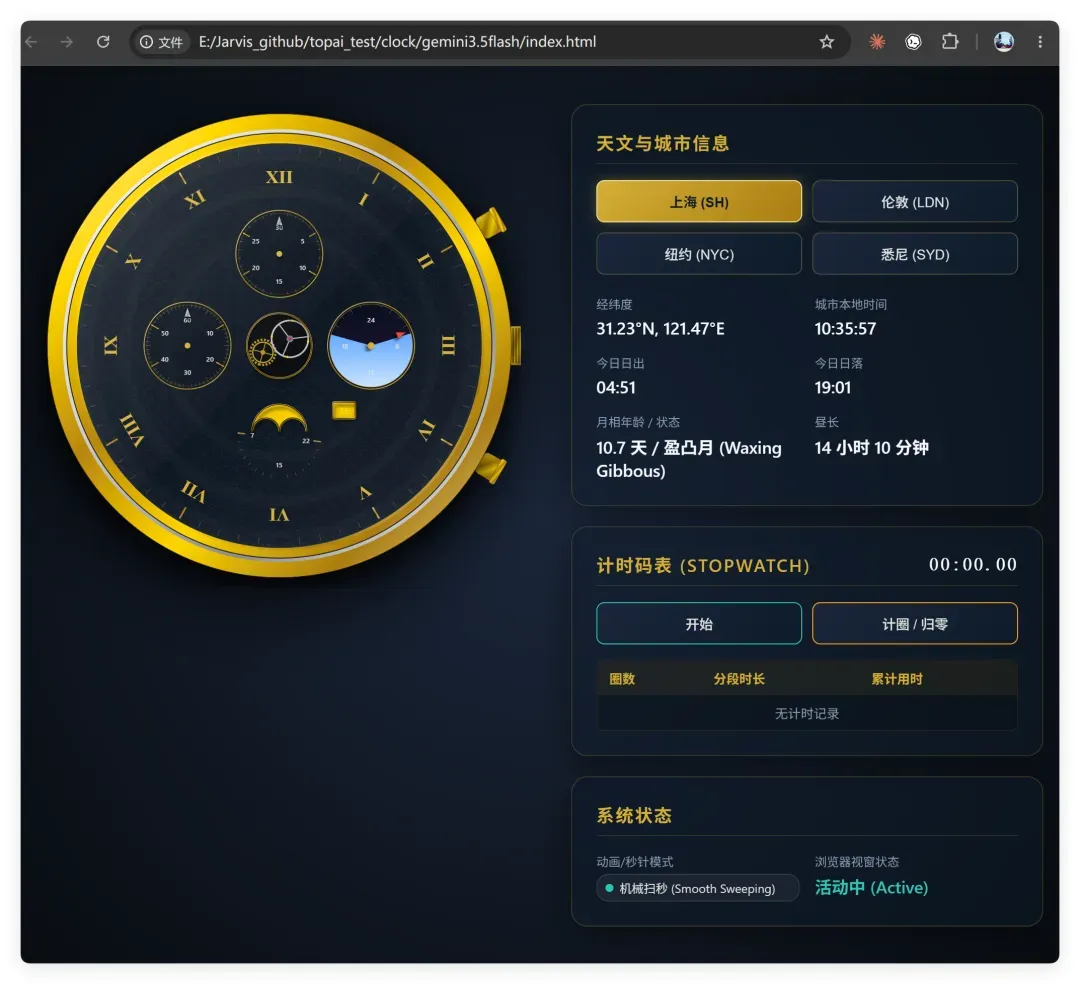The image size is (1080, 984).
Task: Click the top 30-minute subdial
Action: point(279,254)
